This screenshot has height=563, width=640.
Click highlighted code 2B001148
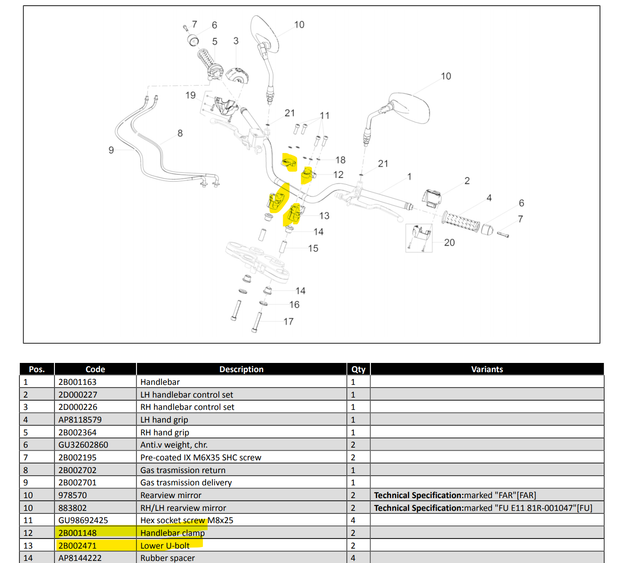77,533
